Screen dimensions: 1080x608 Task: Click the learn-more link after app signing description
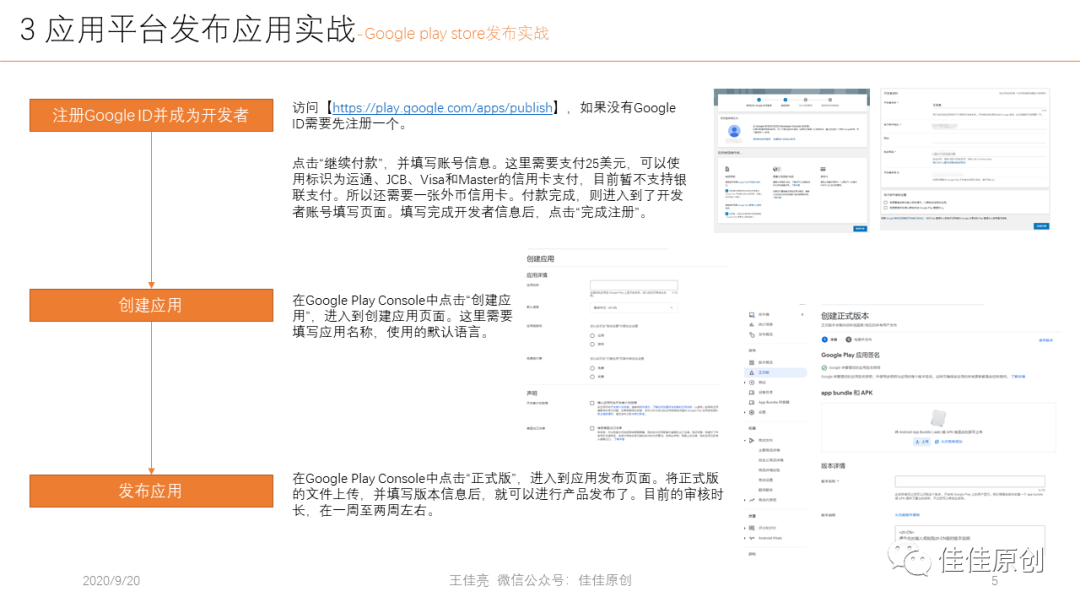(x=1018, y=377)
